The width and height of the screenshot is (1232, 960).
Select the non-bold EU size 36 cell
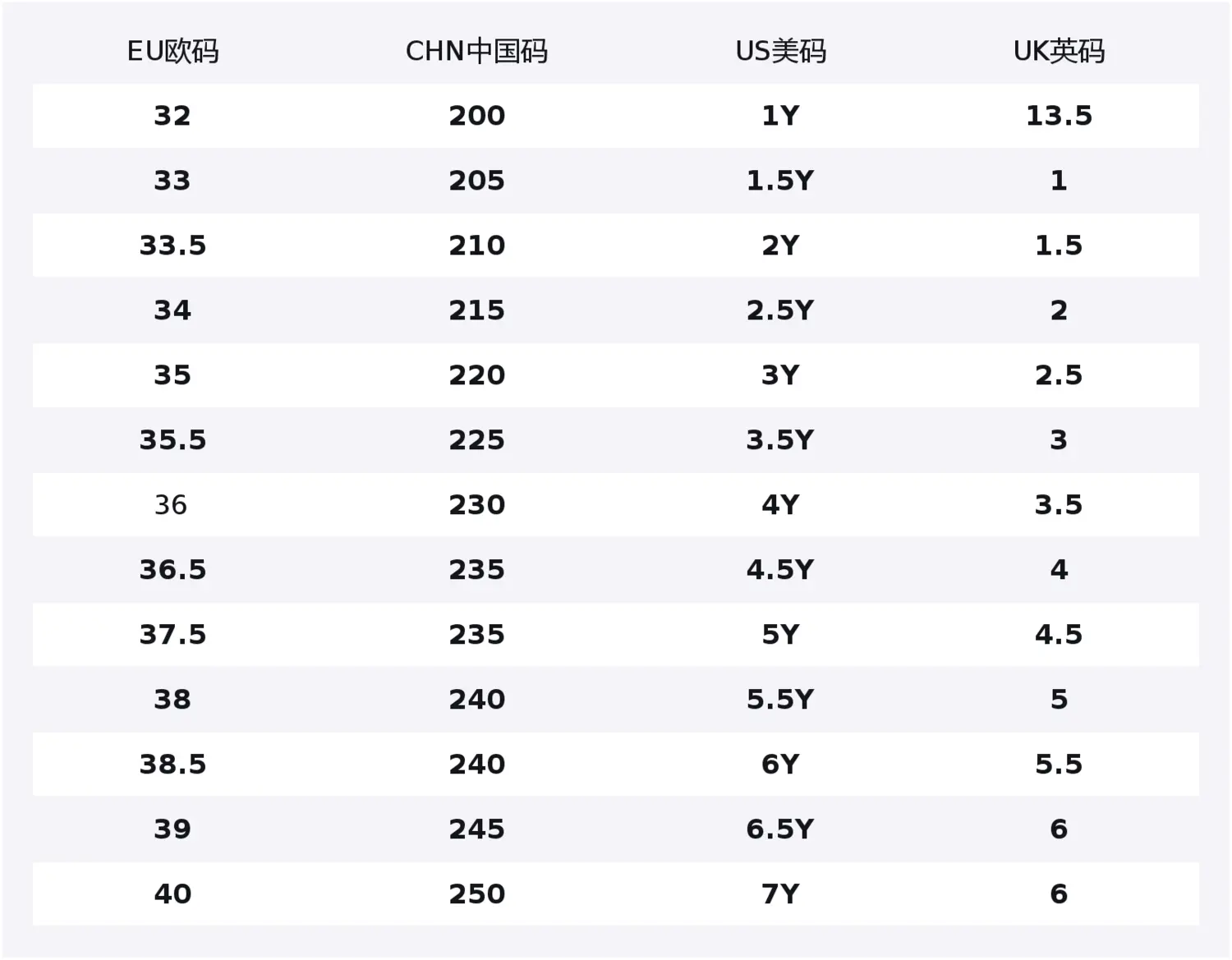pyautogui.click(x=171, y=505)
